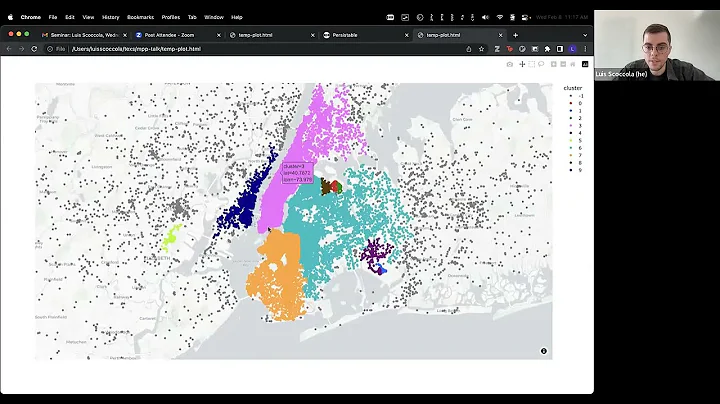Open the screenshot capture extension icon
Screen dimensions: 720x404
(535, 49)
